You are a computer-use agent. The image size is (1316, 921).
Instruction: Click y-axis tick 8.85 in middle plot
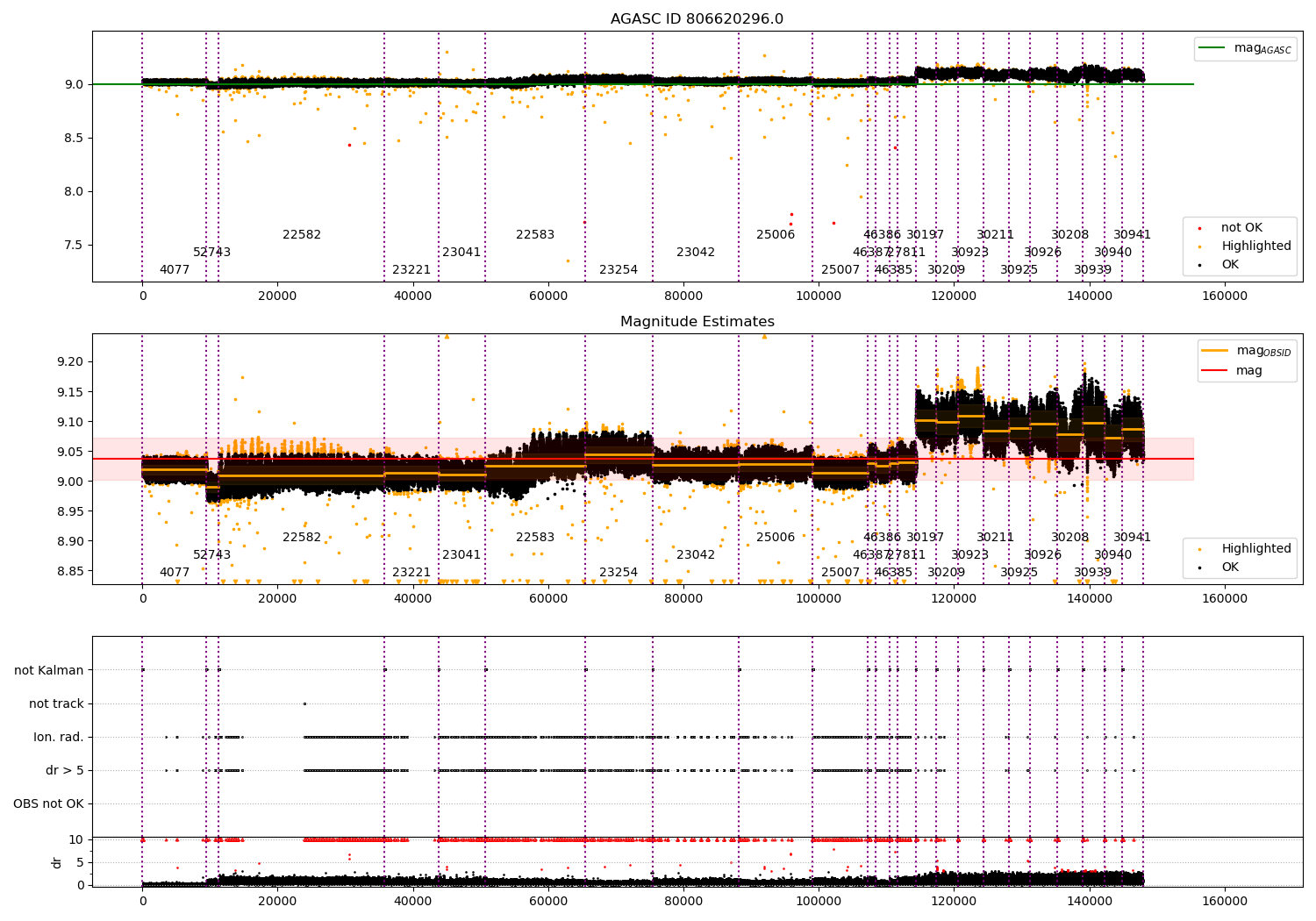click(70, 571)
